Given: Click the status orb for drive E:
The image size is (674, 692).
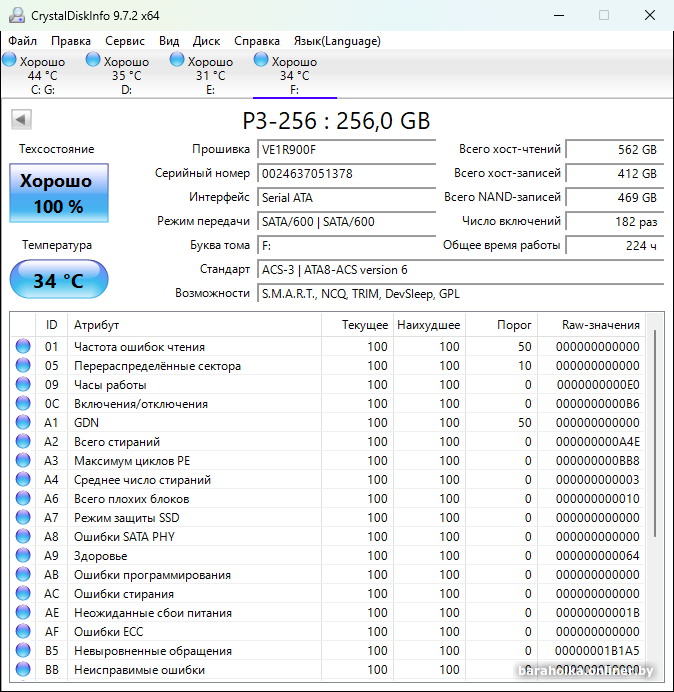Looking at the screenshot, I should pos(177,61).
